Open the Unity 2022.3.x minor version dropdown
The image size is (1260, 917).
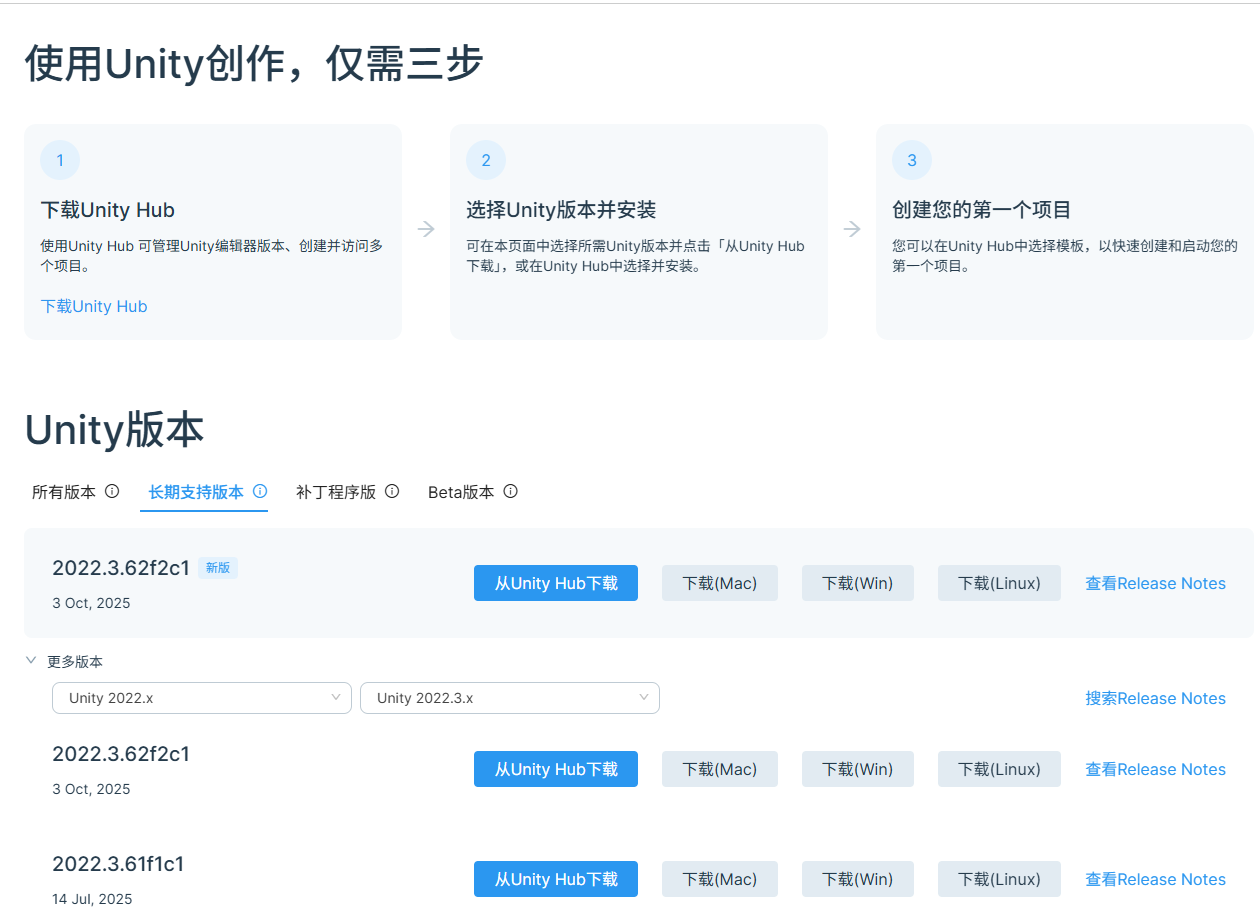(510, 697)
